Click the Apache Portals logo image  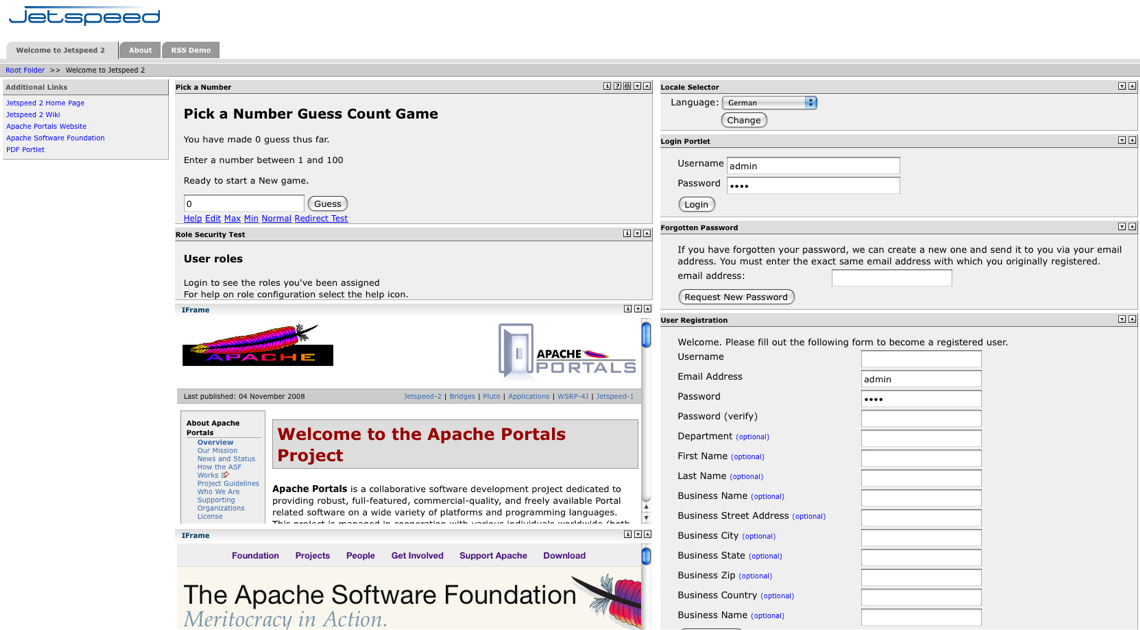point(567,351)
